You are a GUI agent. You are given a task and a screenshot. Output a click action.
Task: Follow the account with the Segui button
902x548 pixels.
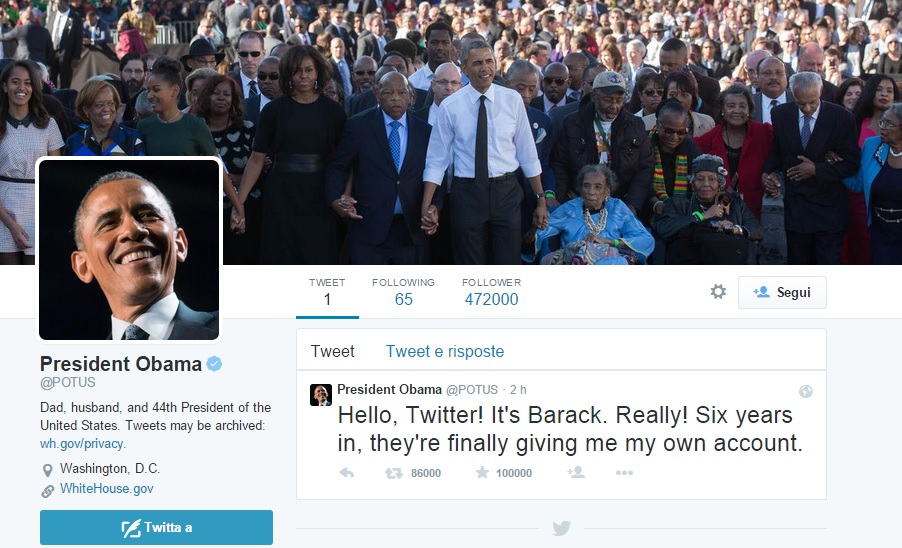click(x=782, y=292)
